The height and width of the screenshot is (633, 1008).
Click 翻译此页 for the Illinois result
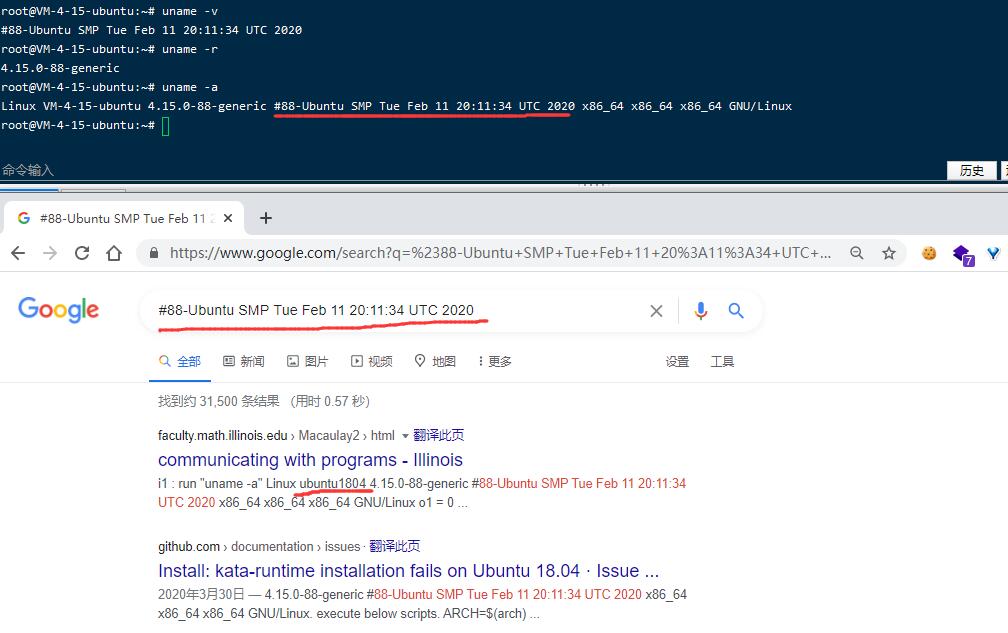(438, 435)
